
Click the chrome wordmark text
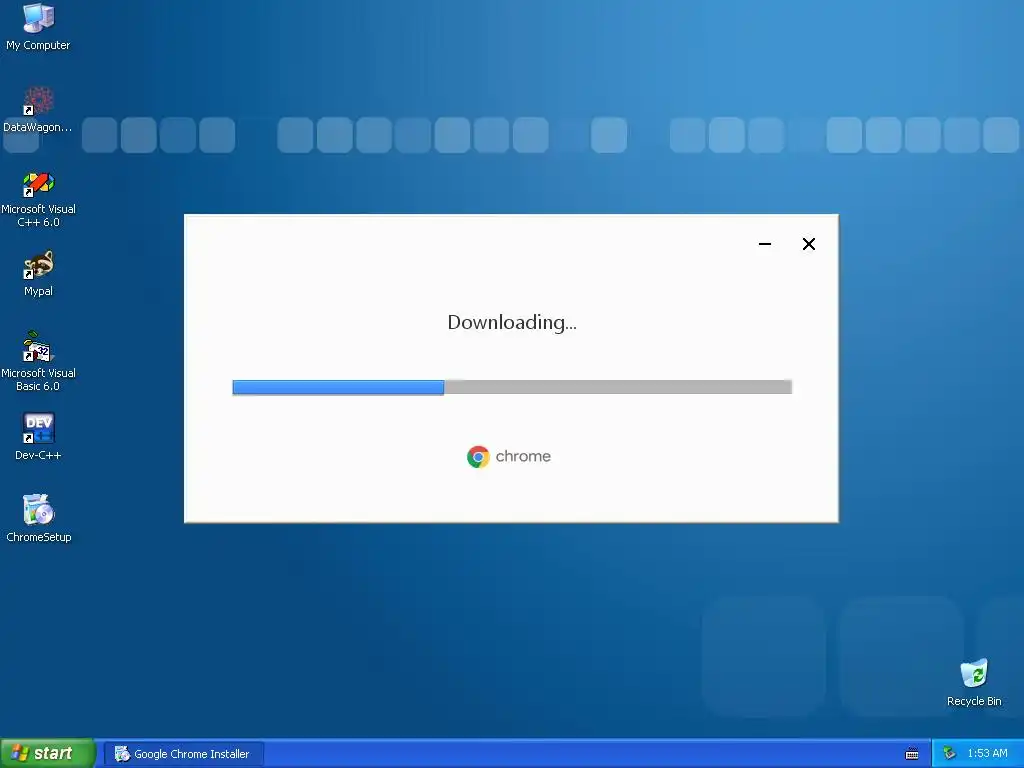pos(523,456)
